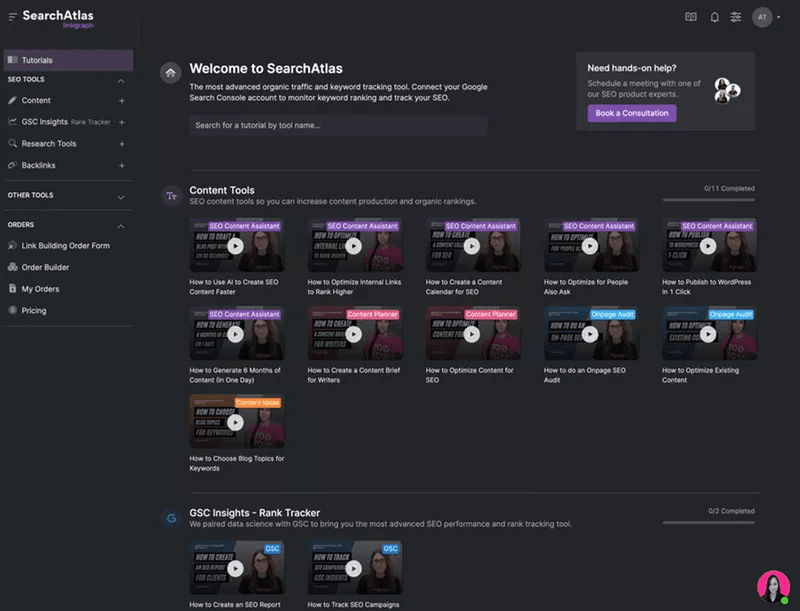Click the Google icon beside GSC Insights heading
The width and height of the screenshot is (800, 611).
[171, 517]
